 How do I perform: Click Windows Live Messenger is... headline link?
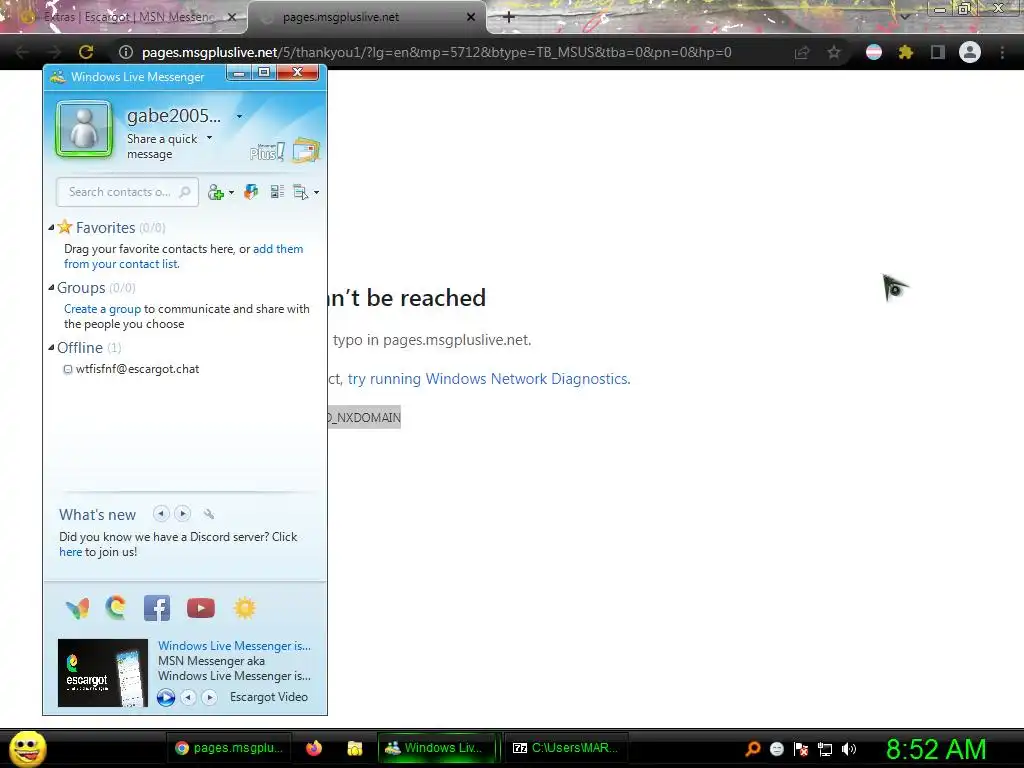pos(234,645)
